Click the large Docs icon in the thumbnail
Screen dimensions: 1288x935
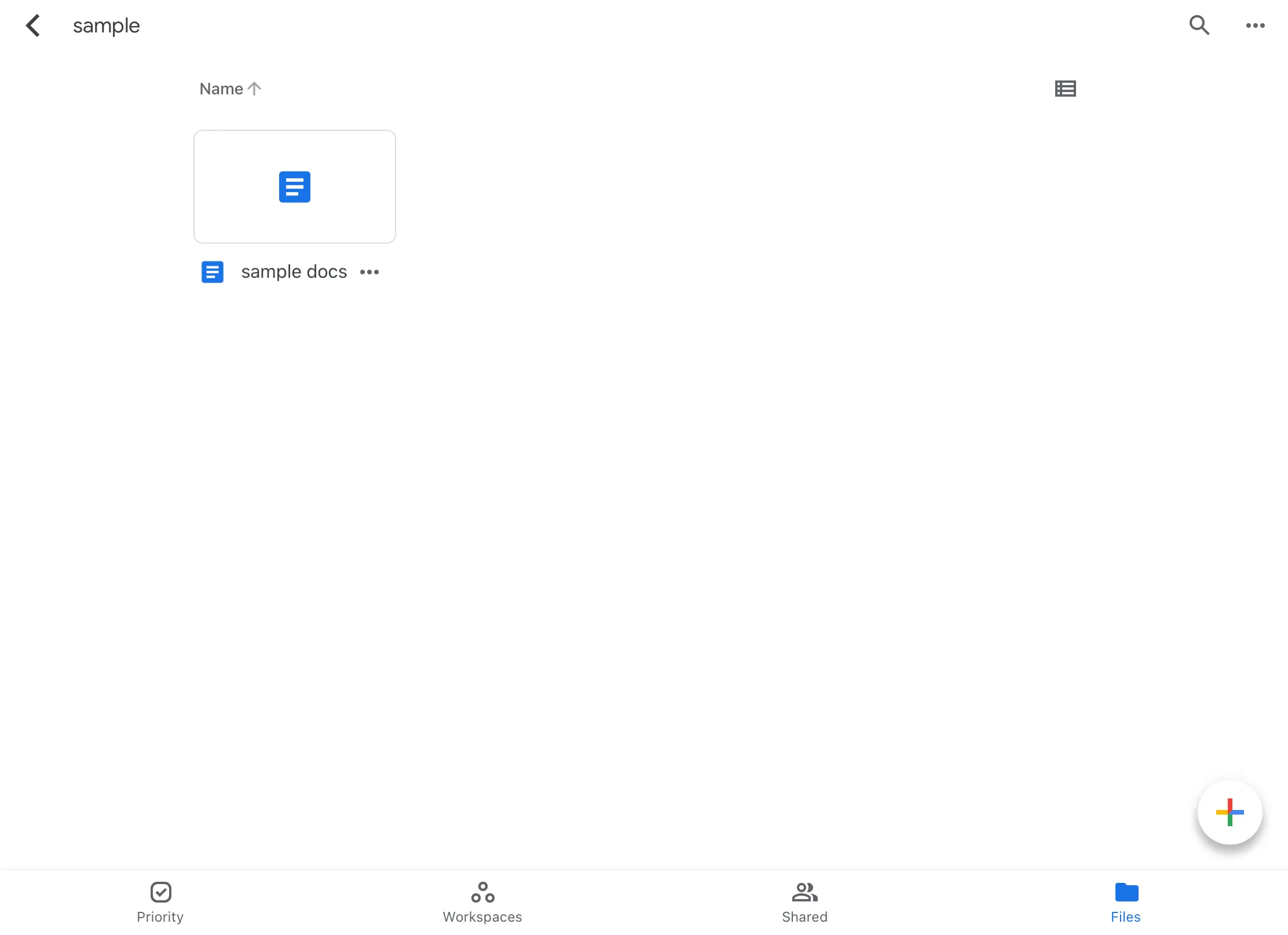(295, 186)
